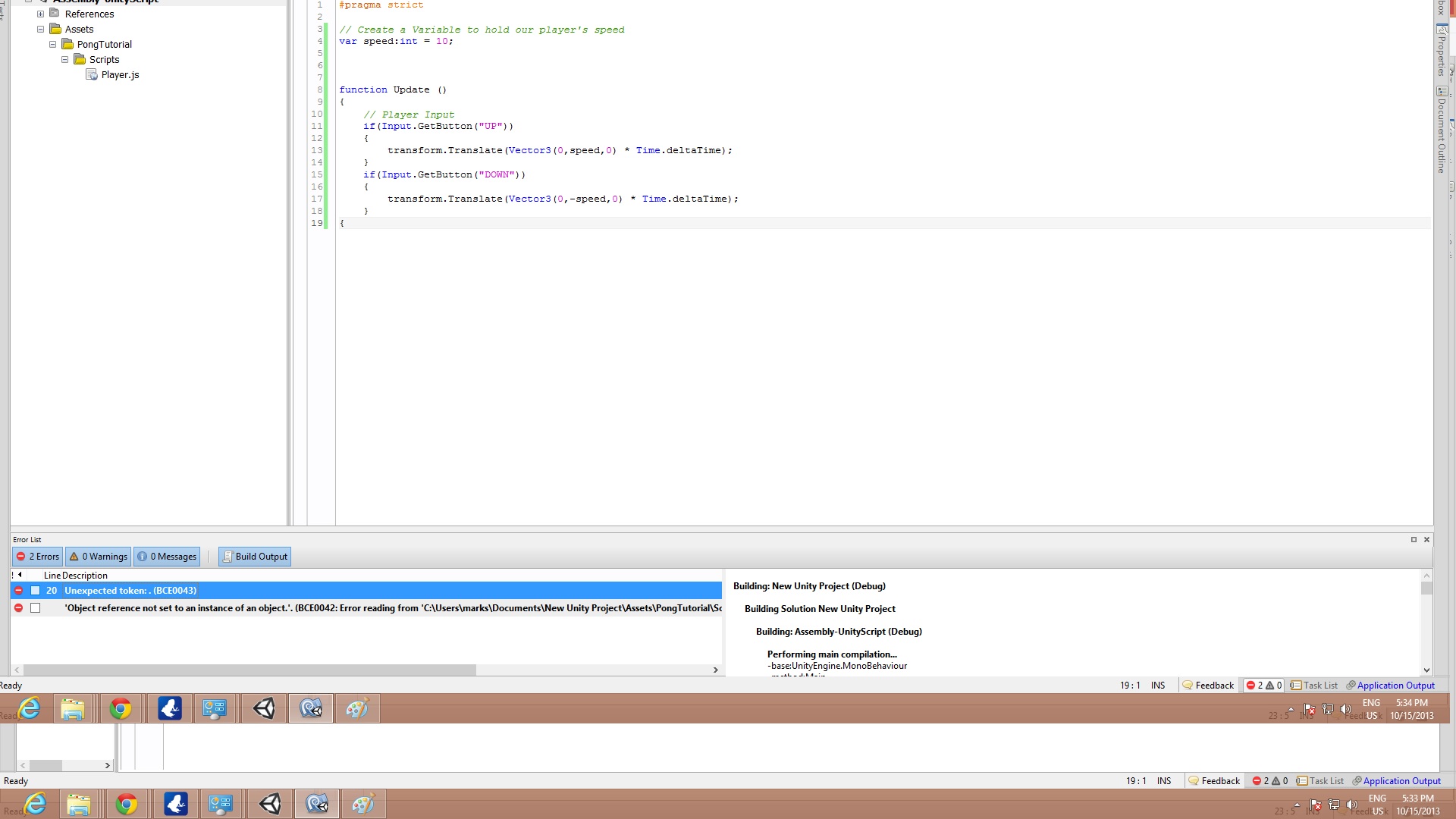The width and height of the screenshot is (1456, 819).
Task: Switch to Unity in the 5:33 PM taskbar
Action: tap(270, 804)
